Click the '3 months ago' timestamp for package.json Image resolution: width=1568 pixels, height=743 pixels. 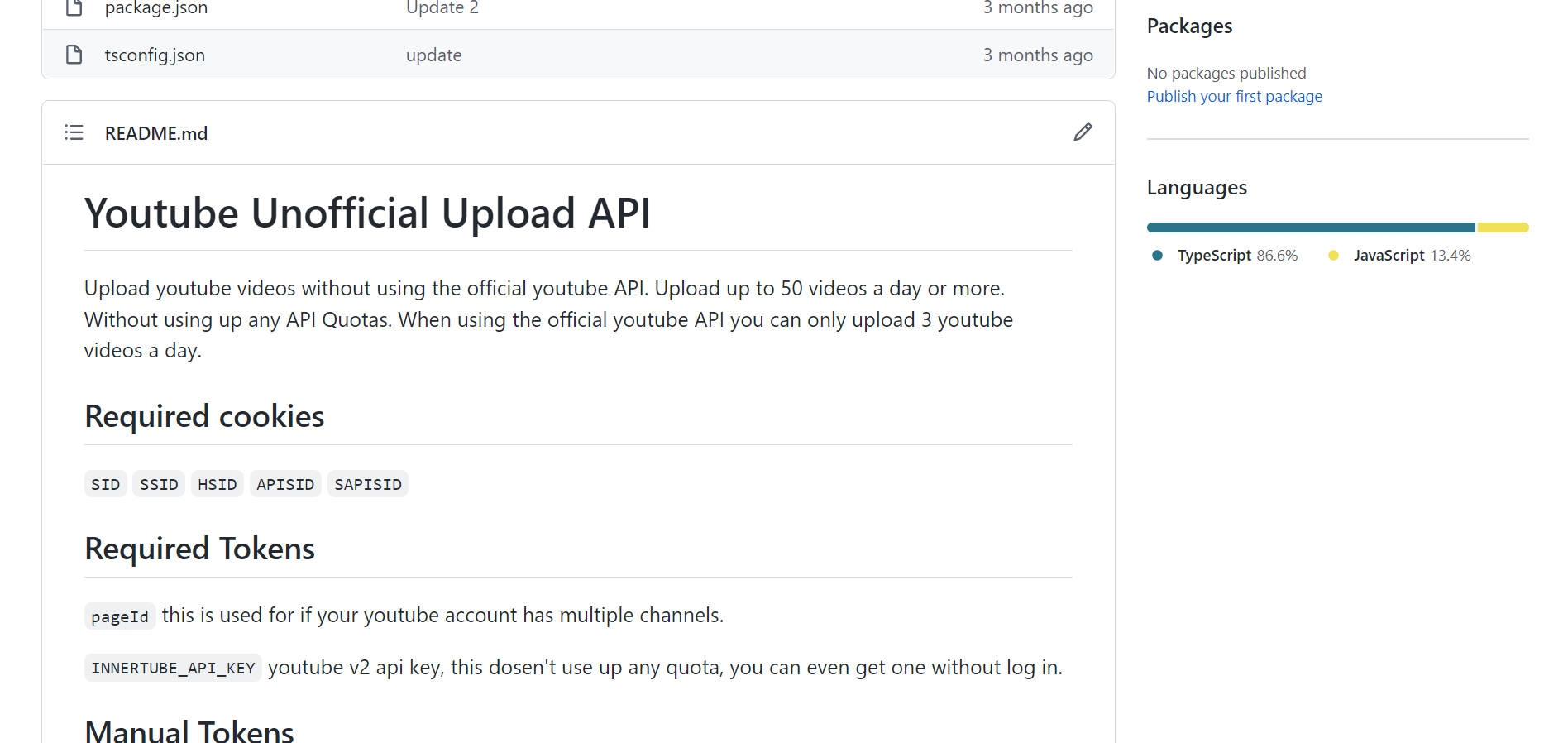1038,7
